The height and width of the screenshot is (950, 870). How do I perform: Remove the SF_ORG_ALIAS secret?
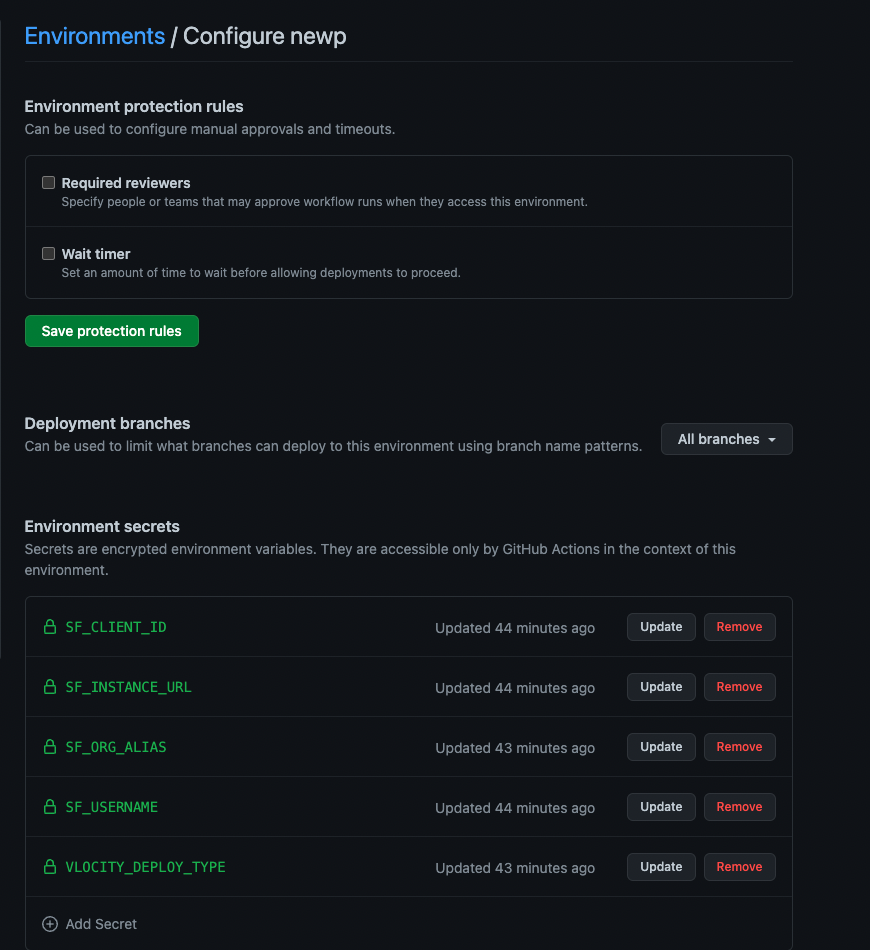tap(739, 747)
